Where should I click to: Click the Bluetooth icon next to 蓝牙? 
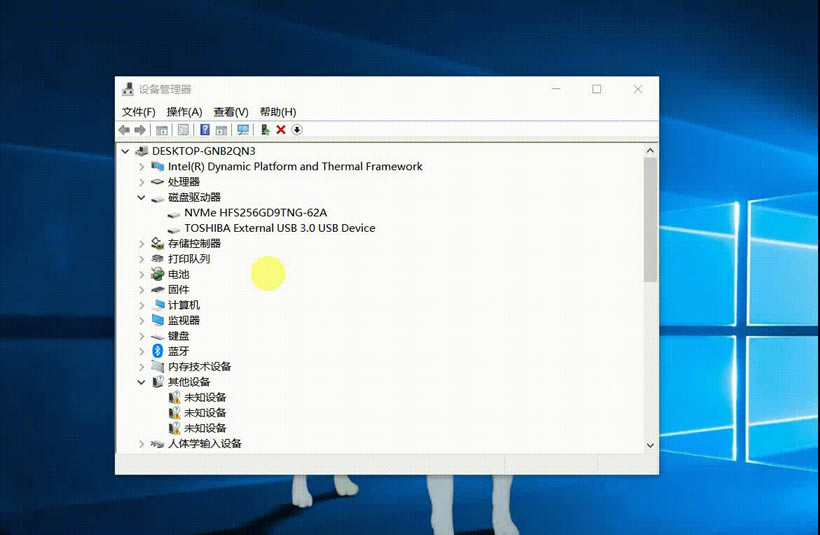click(x=157, y=351)
